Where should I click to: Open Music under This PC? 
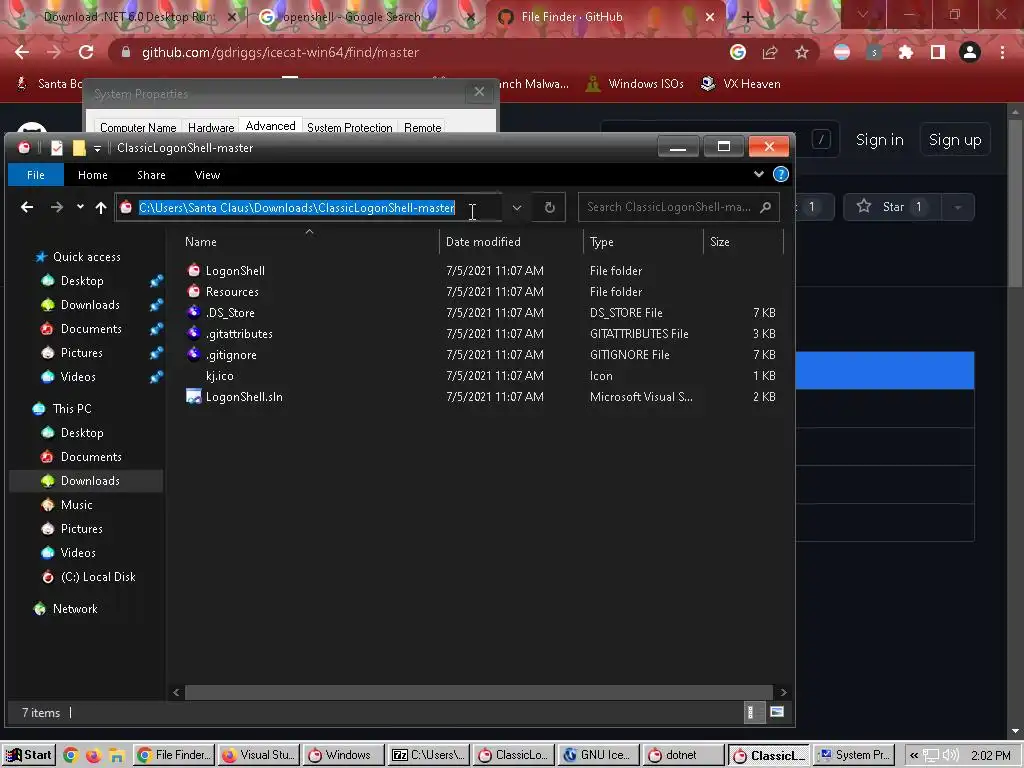coord(76,505)
